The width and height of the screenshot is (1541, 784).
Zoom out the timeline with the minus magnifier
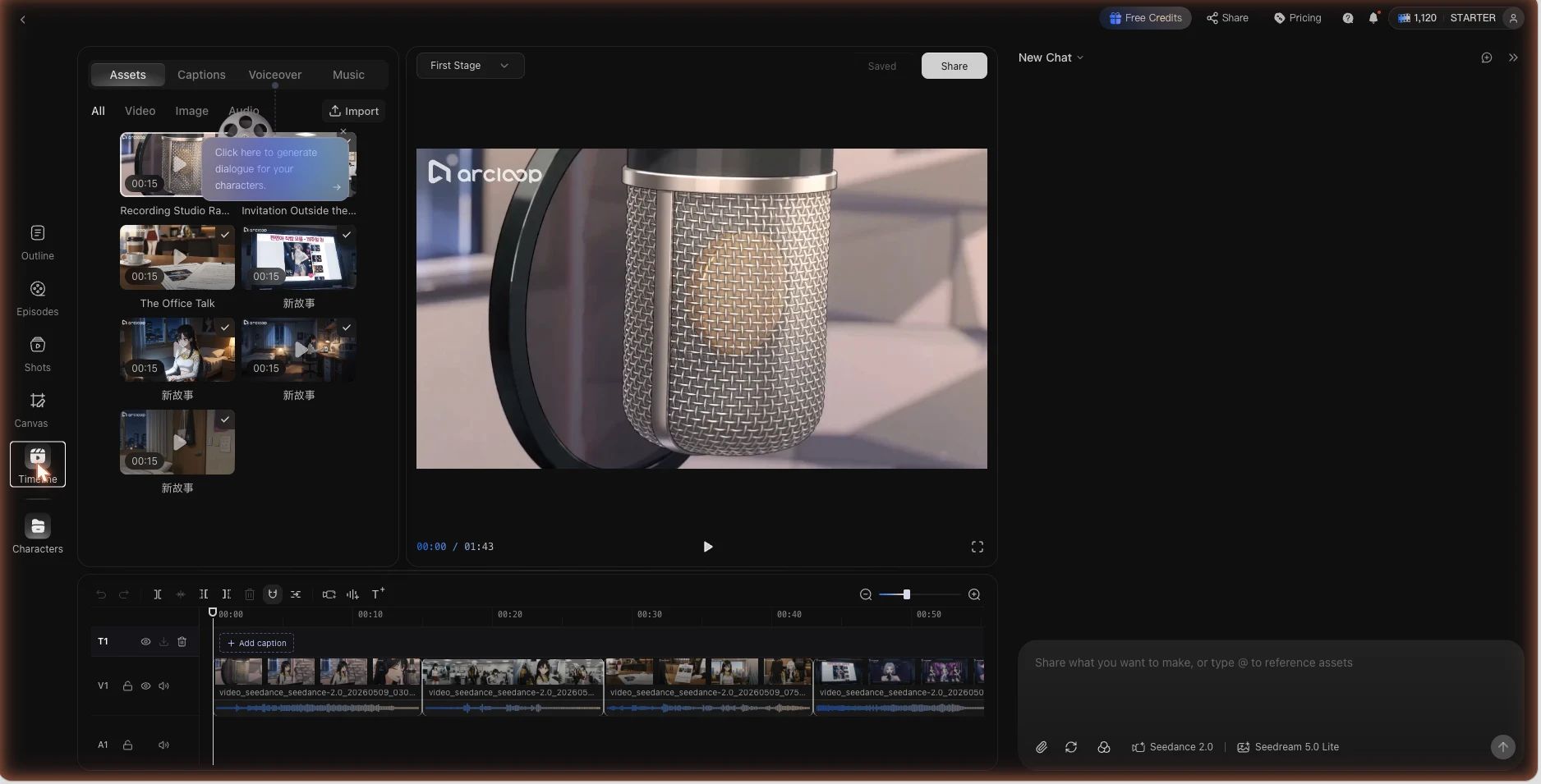tap(866, 594)
